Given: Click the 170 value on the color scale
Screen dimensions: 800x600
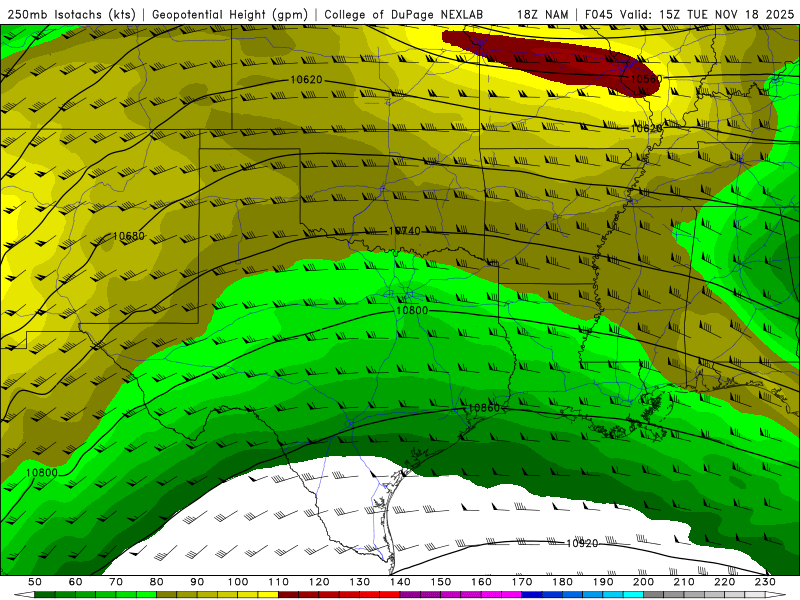Looking at the screenshot, I should (x=522, y=582).
